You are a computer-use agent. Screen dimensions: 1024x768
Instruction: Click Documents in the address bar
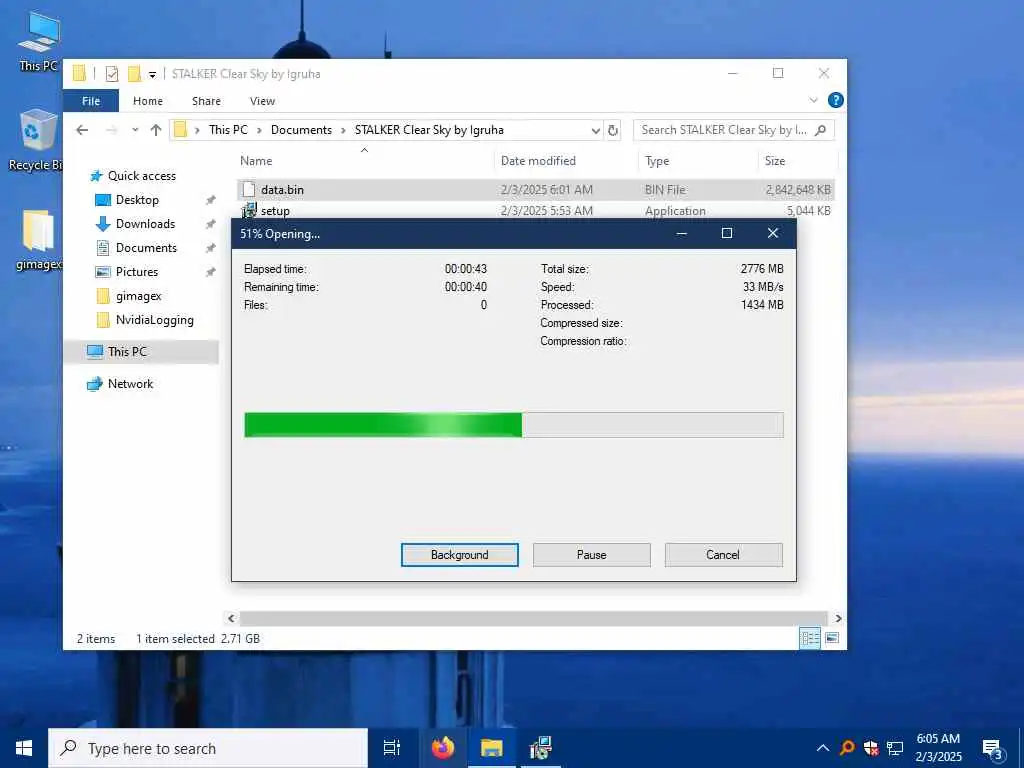tap(301, 130)
